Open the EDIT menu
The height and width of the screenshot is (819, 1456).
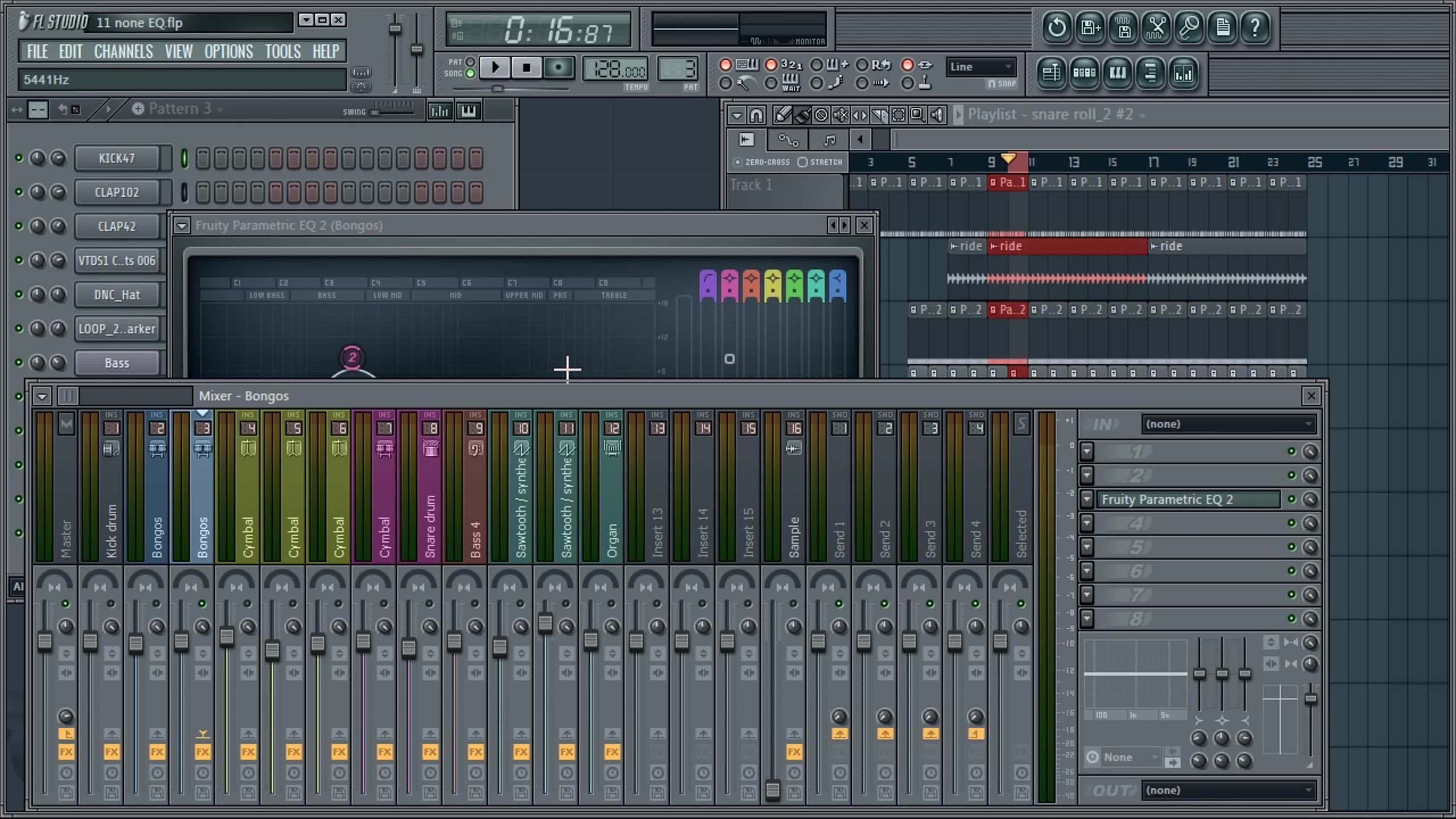(71, 52)
